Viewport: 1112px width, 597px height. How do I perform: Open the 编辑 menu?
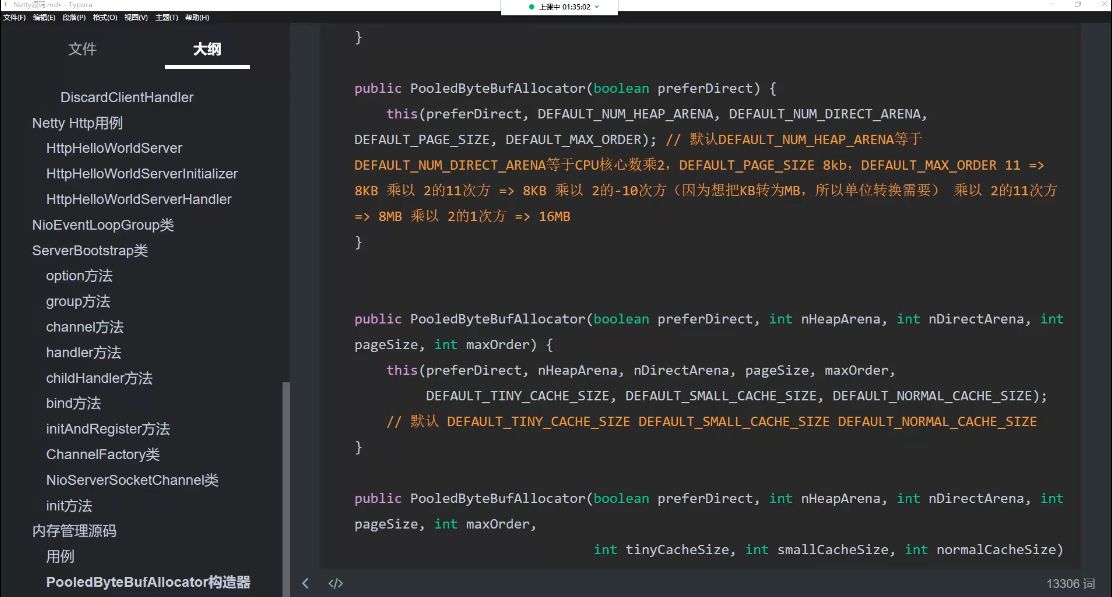(x=44, y=17)
